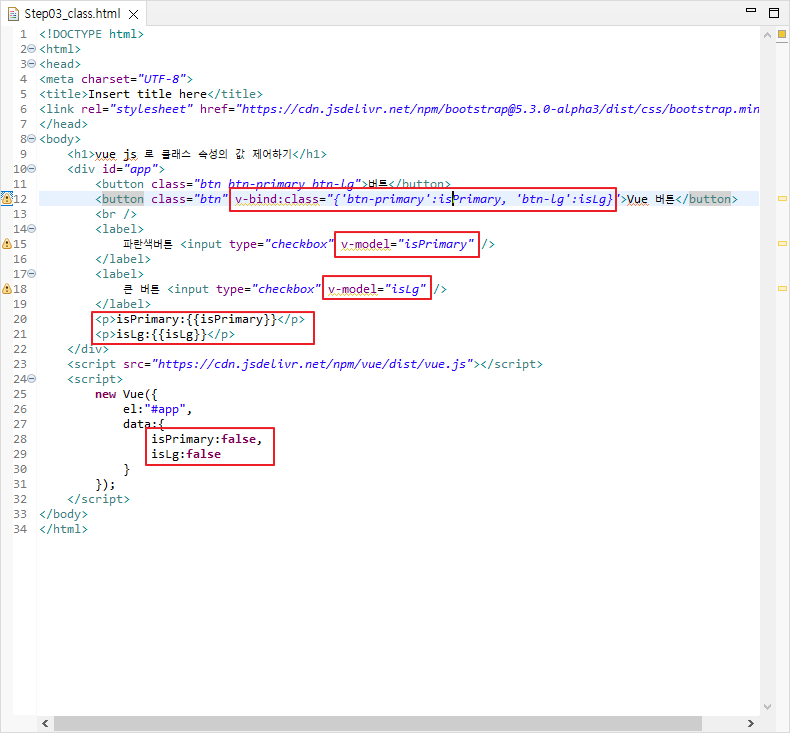Click the isPrimary:{{isPrimary}} paragraph line
This screenshot has width=790, height=733.
click(x=200, y=319)
